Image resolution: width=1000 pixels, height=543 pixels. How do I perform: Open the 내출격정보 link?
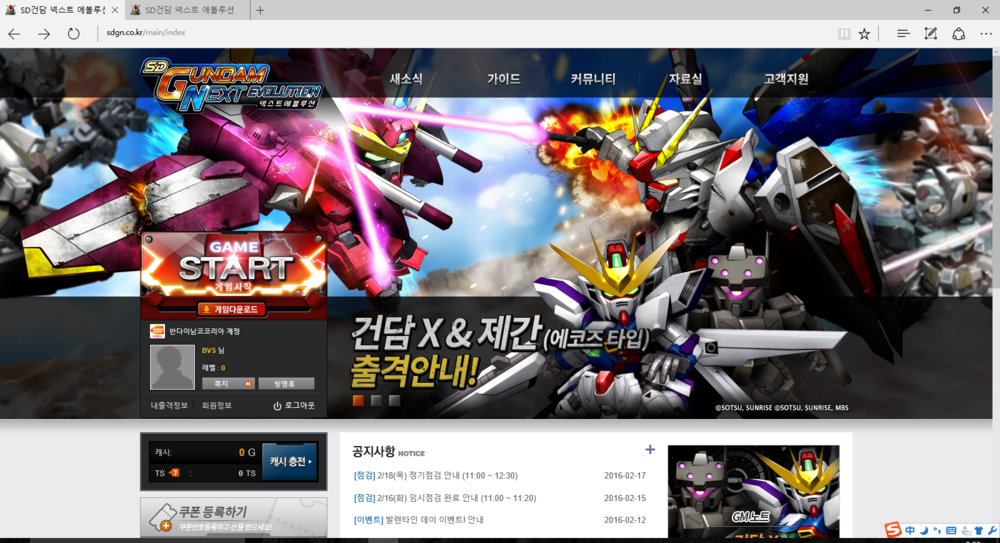169,406
